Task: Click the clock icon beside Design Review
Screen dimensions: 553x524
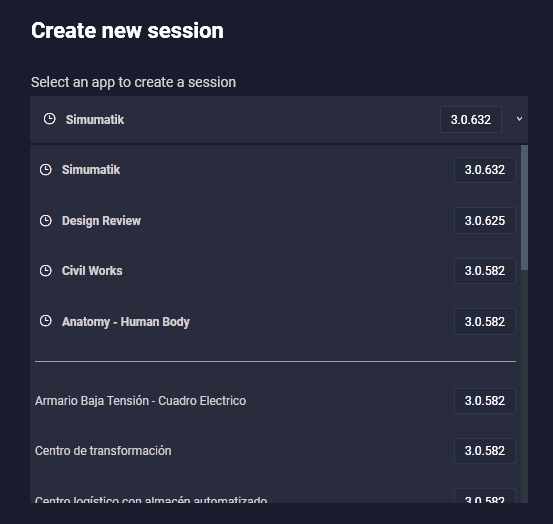Action: (x=45, y=221)
